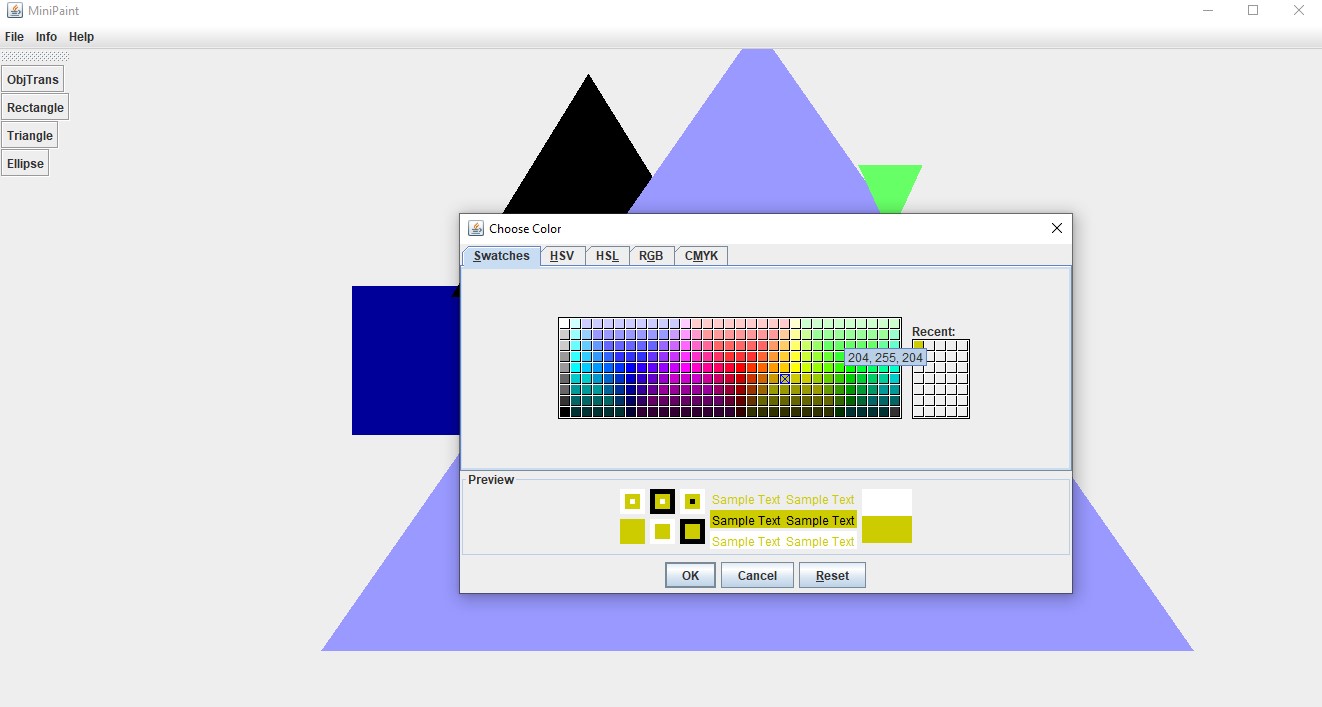Image resolution: width=1322 pixels, height=707 pixels.
Task: Select the Rectangle drawing tool
Action: 35,107
